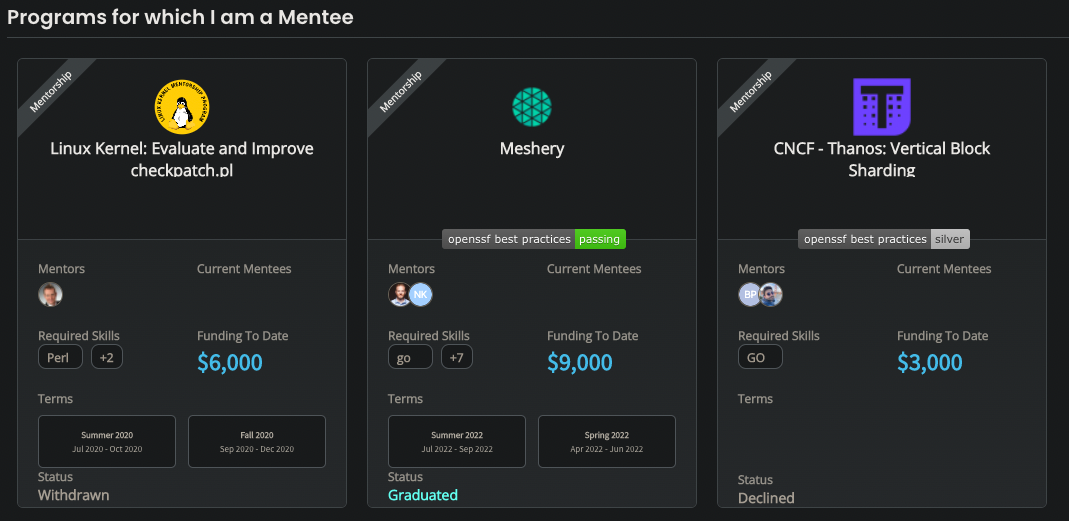Open the Meshery mentor photo avatar
Viewport: 1069px width, 521px height.
[x=400, y=295]
